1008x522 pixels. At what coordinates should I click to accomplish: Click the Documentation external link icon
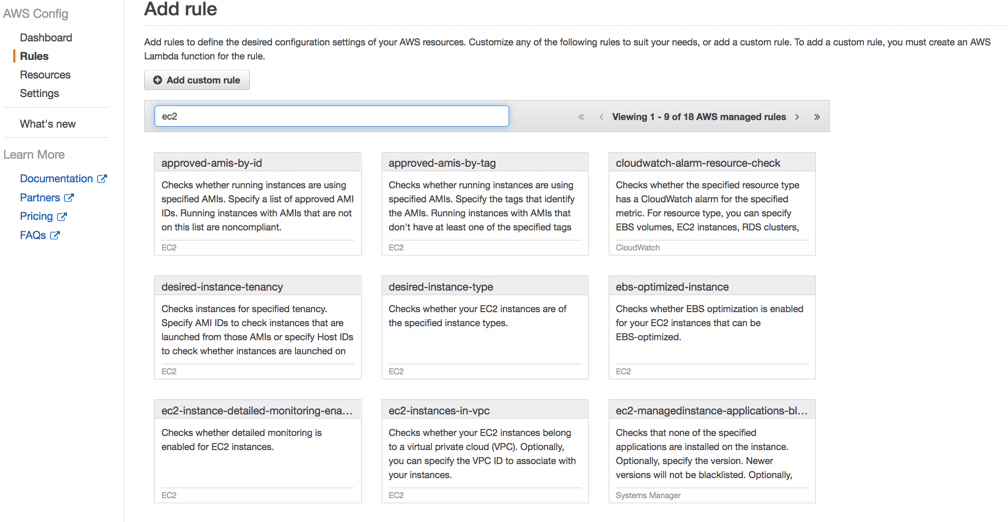[x=102, y=179]
